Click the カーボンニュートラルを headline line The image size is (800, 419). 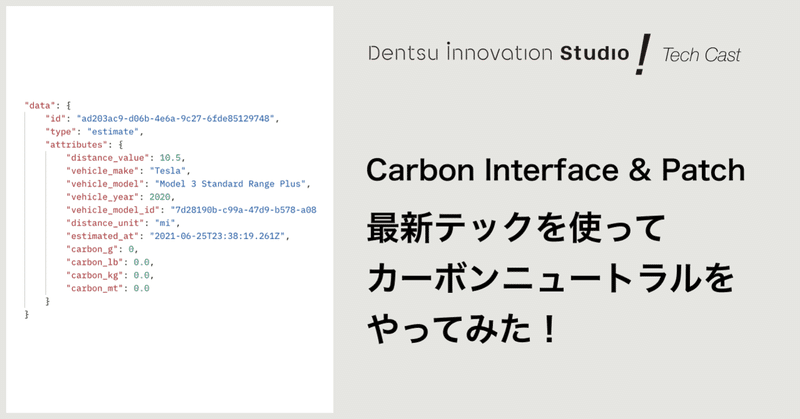551,279
